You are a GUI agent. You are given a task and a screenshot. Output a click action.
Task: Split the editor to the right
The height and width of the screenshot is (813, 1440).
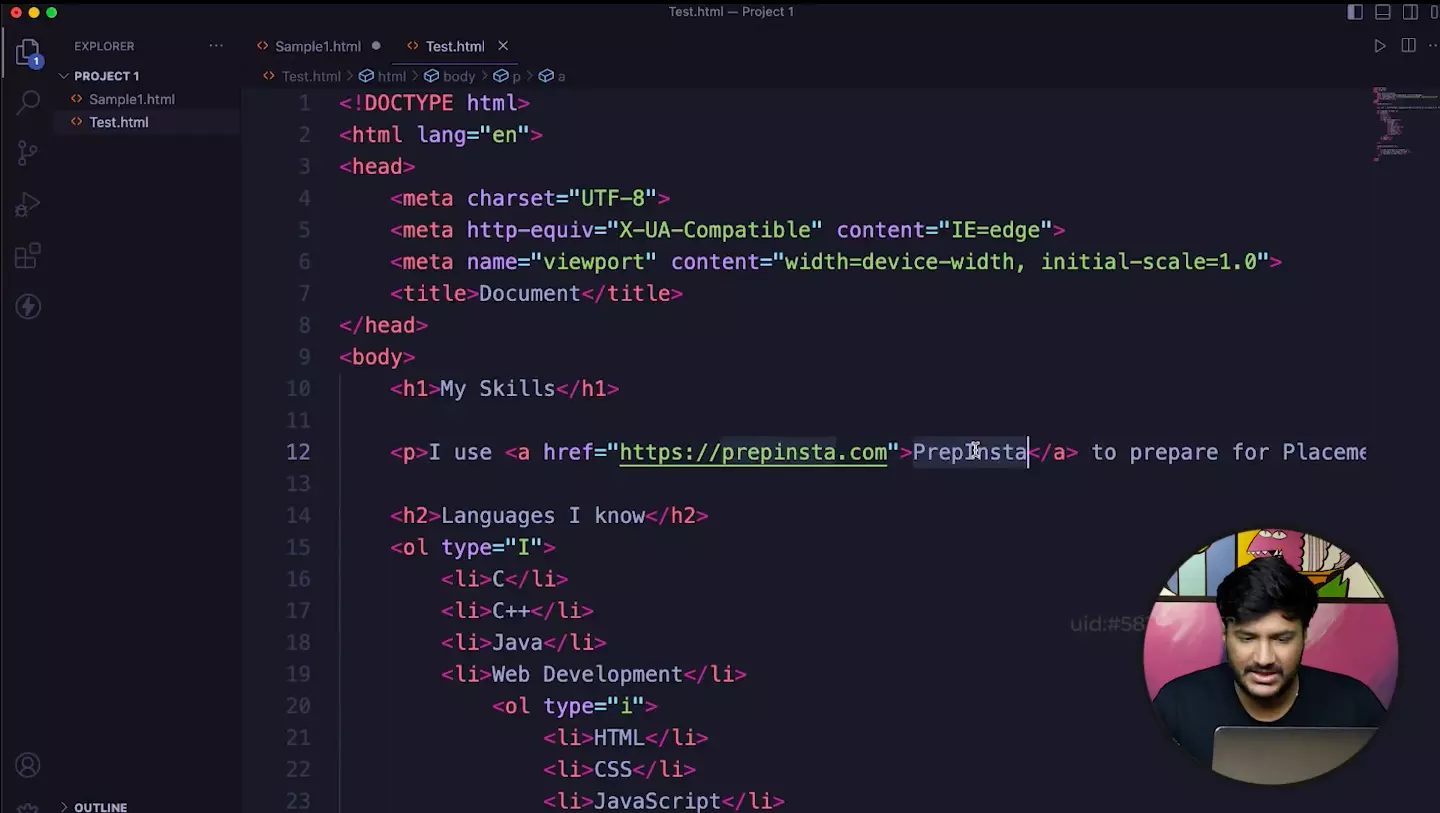(1408, 46)
